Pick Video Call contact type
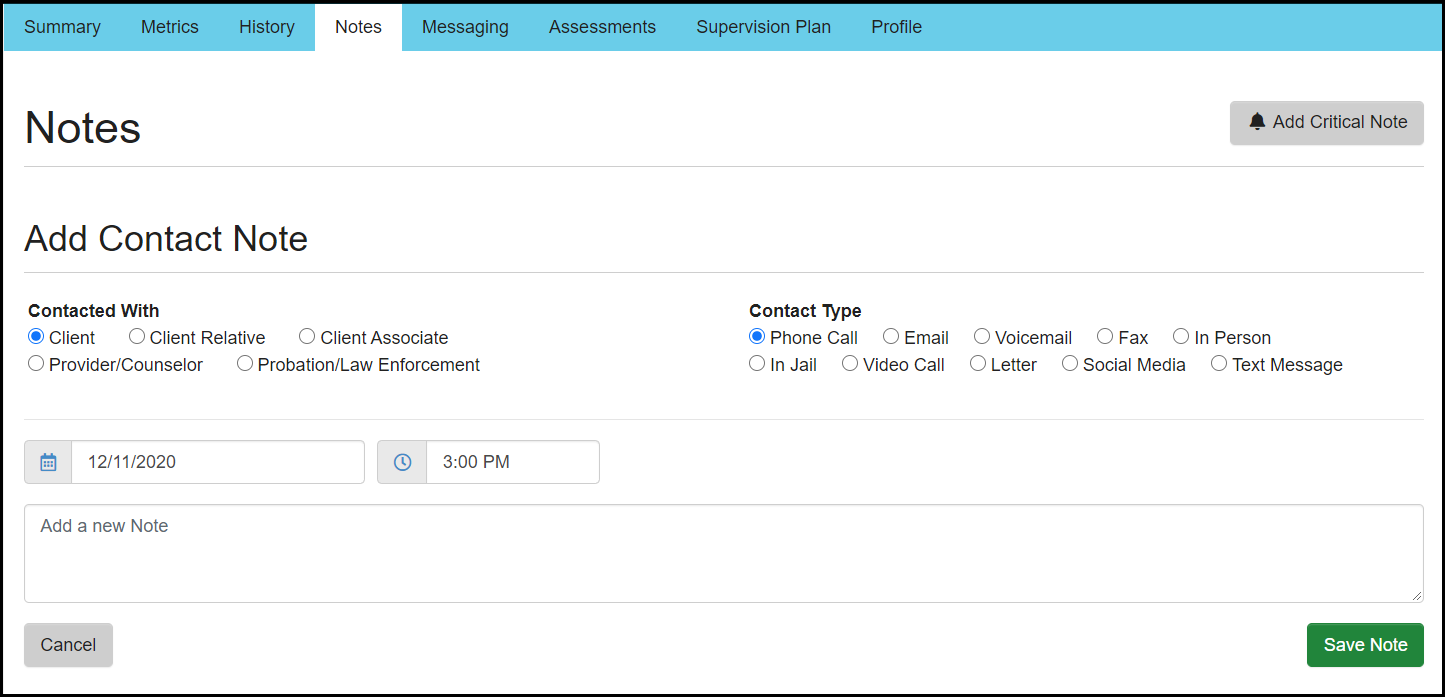The height and width of the screenshot is (697, 1445). coord(850,364)
